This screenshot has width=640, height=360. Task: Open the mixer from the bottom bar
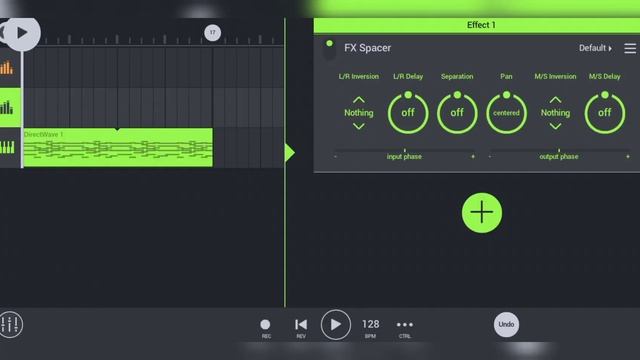pyautogui.click(x=11, y=325)
